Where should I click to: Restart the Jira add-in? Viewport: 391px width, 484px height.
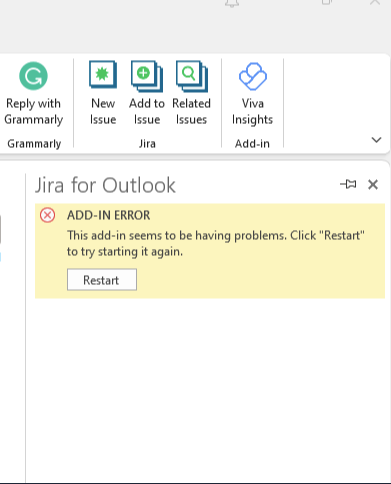pos(102,280)
